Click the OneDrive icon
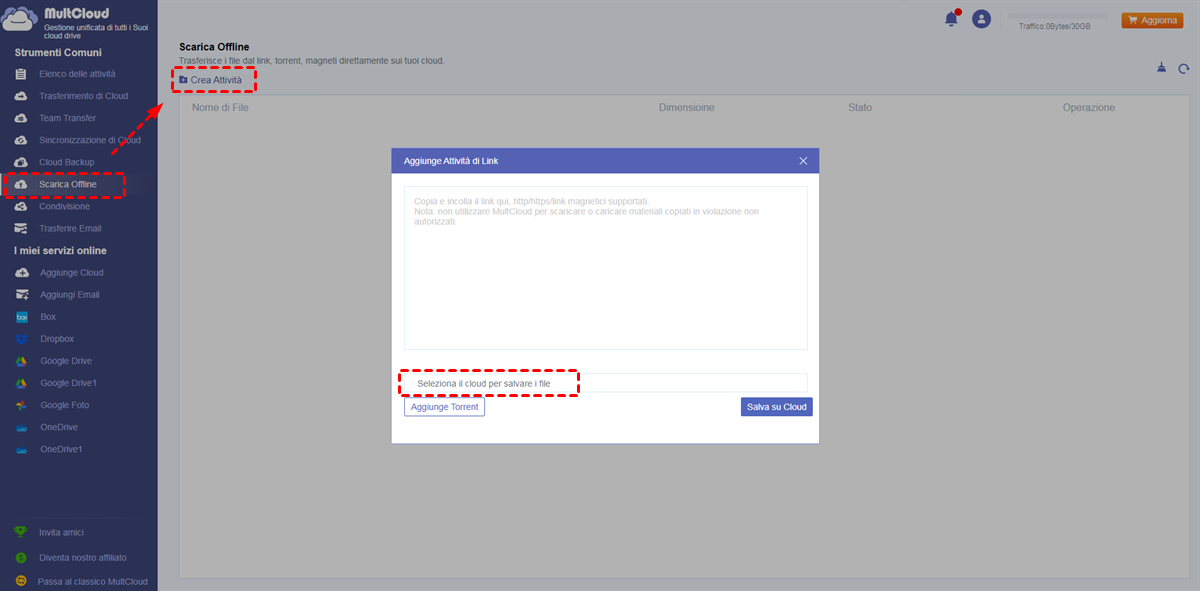Viewport: 1200px width, 591px height. coord(21,427)
